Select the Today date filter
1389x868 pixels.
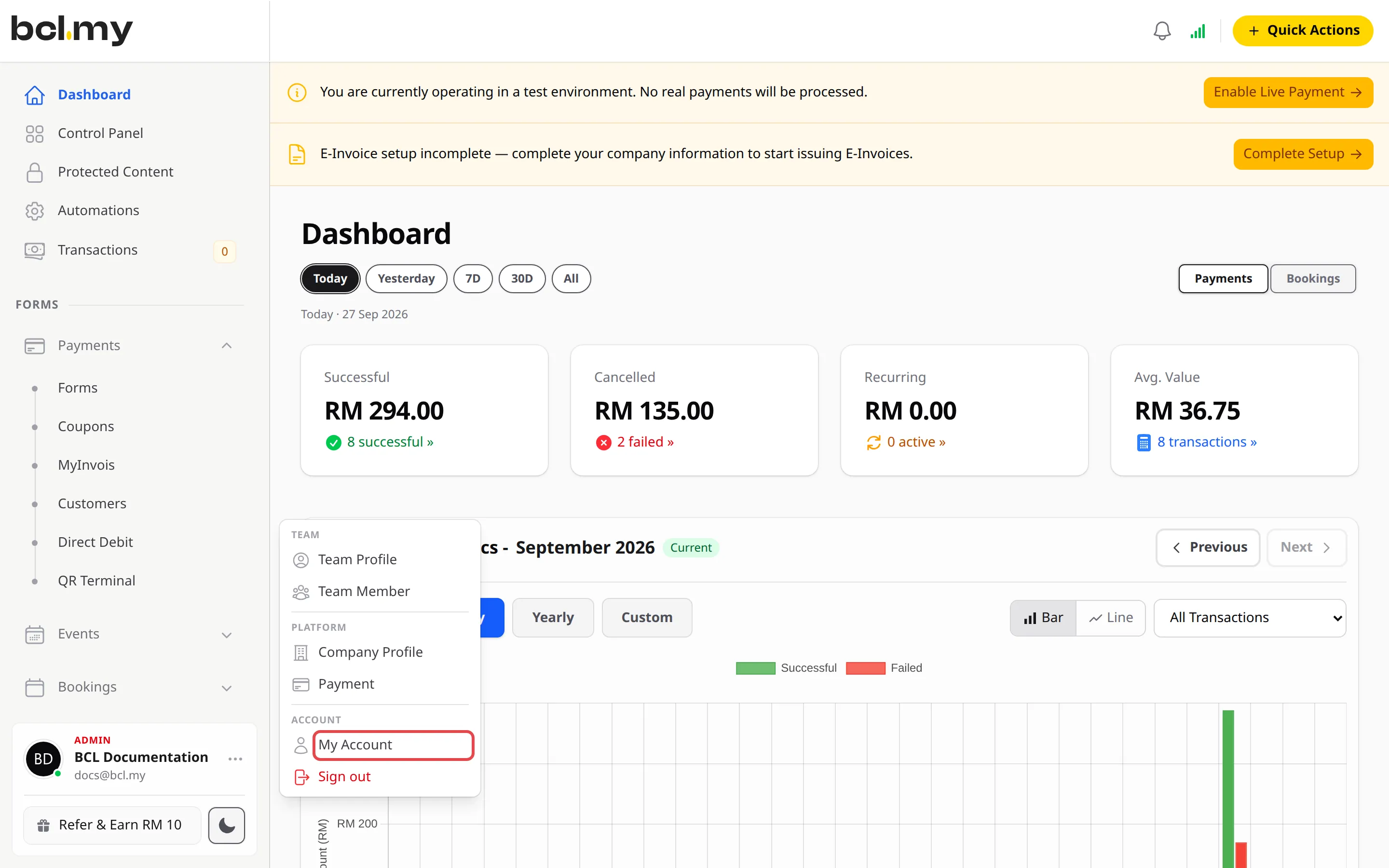pos(330,278)
